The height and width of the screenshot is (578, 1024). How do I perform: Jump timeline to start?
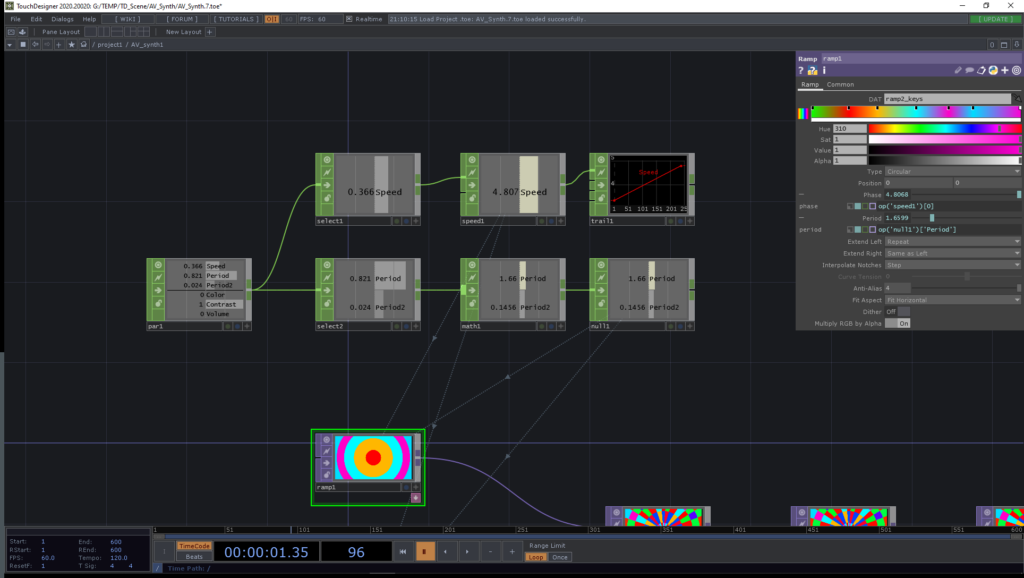point(402,551)
